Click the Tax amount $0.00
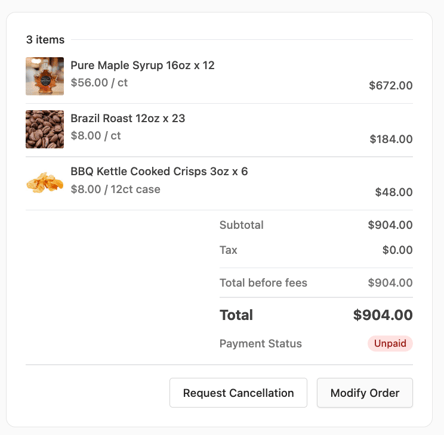The image size is (444, 435). click(397, 250)
